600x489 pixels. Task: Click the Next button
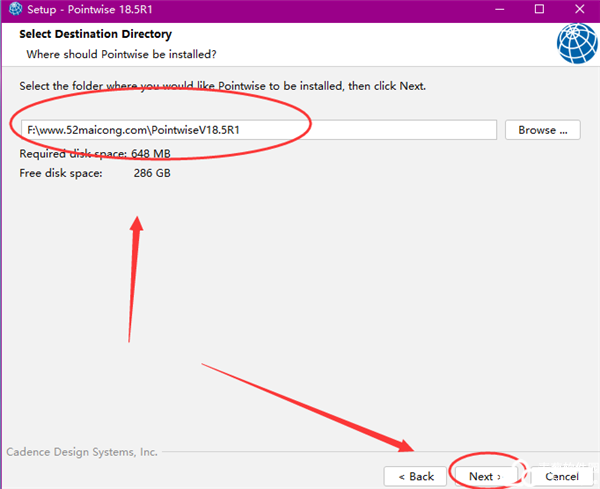pos(485,476)
